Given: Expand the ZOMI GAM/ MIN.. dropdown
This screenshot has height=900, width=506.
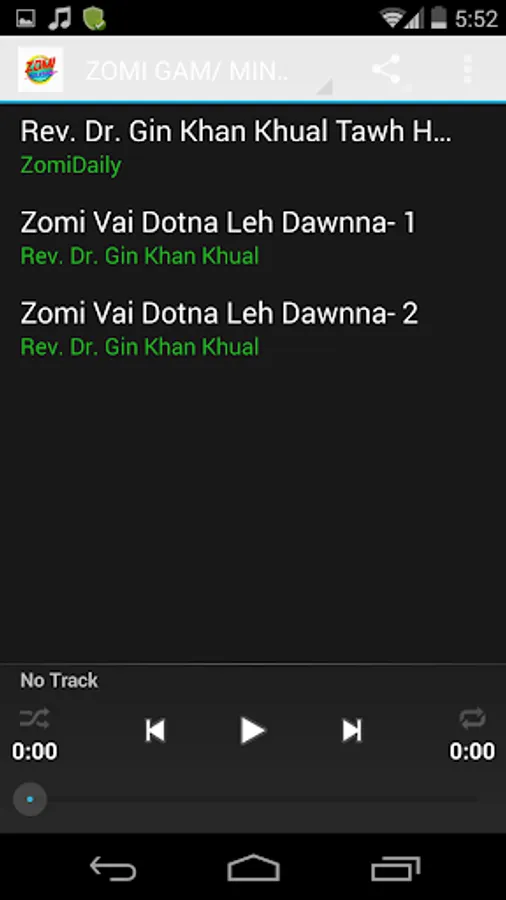Looking at the screenshot, I should coord(209,71).
